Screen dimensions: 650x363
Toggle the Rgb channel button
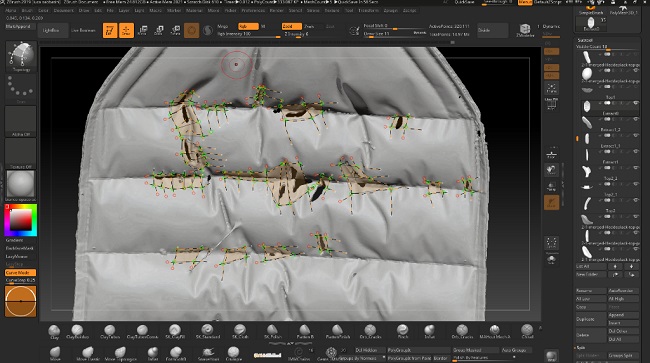click(x=248, y=26)
